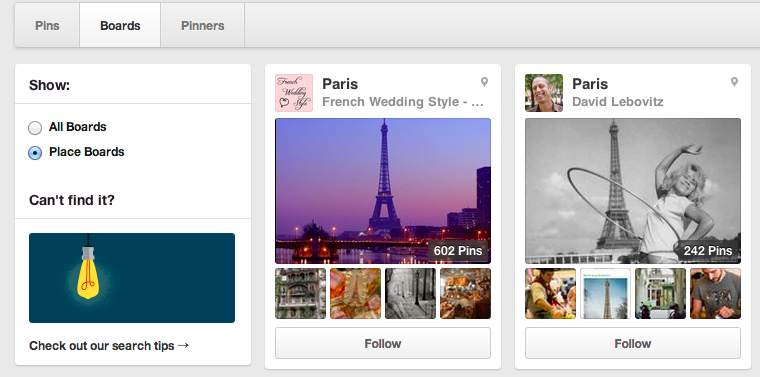The image size is (760, 377).
Task: Switch to the Pins tab
Action: (x=47, y=26)
